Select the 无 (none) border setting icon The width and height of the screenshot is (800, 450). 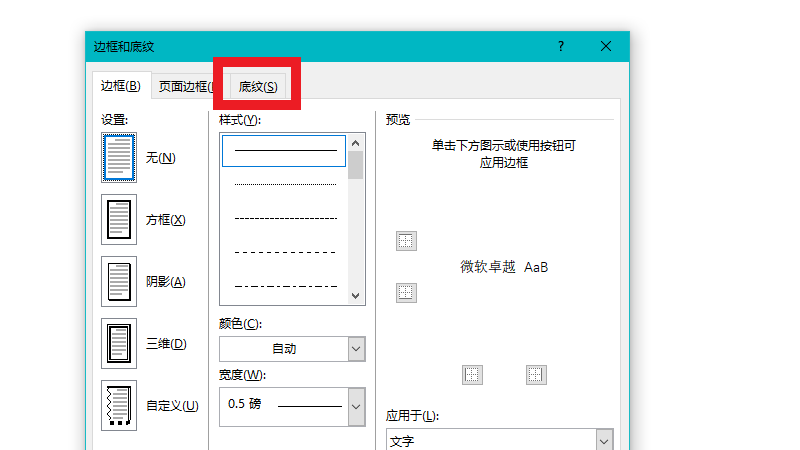click(x=119, y=158)
